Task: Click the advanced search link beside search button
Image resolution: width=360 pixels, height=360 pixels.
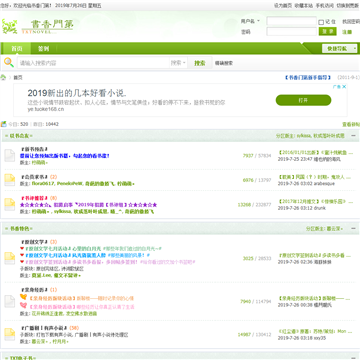Action: (224, 63)
